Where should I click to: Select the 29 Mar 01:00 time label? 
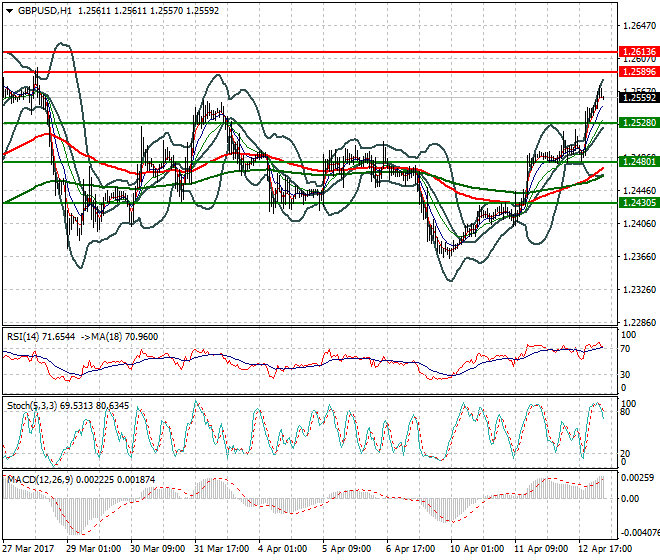tap(93, 549)
